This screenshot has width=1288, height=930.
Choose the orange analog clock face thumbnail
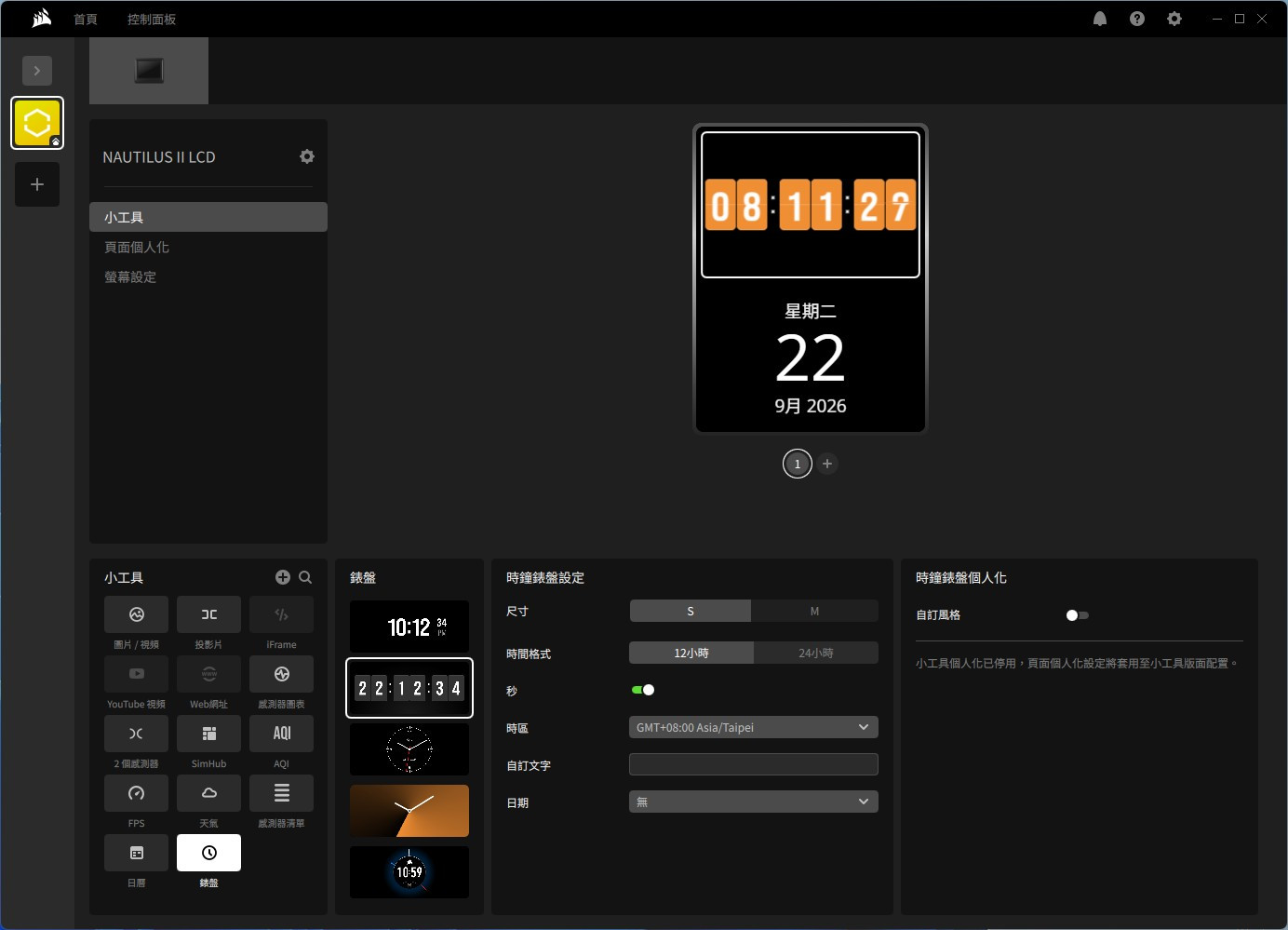click(x=409, y=811)
